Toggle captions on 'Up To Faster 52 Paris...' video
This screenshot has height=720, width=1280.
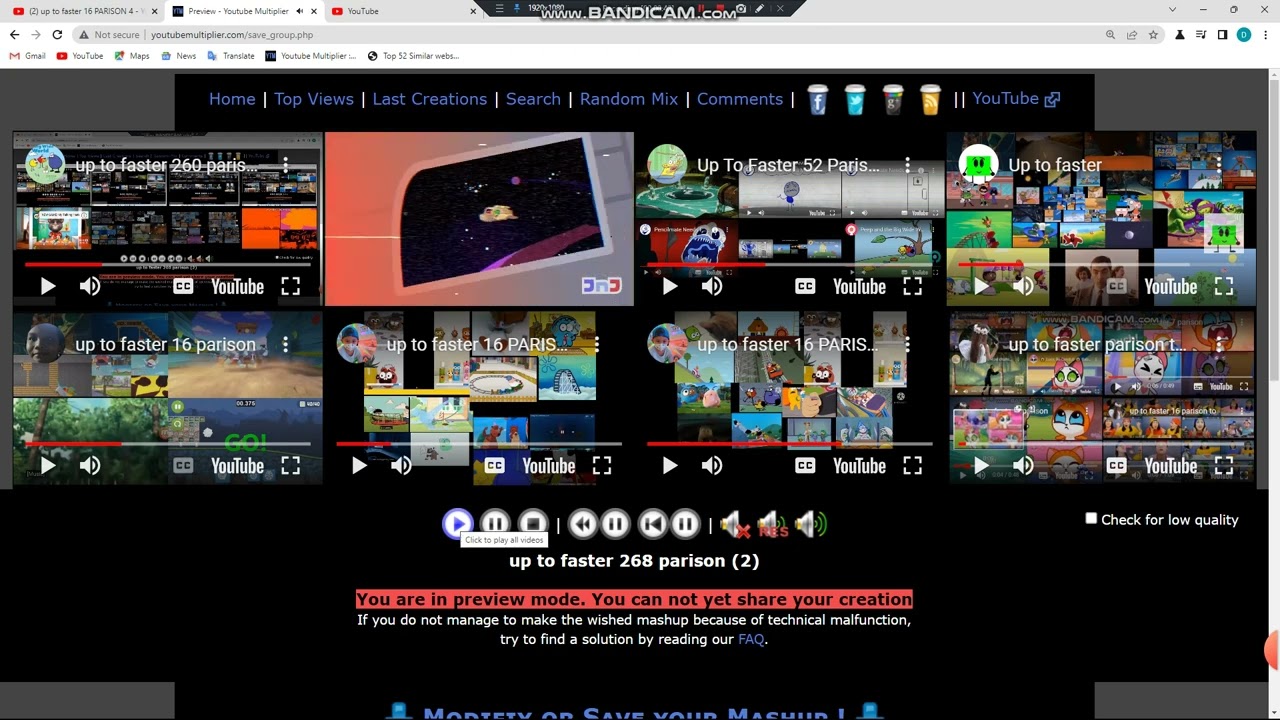pyautogui.click(x=805, y=287)
